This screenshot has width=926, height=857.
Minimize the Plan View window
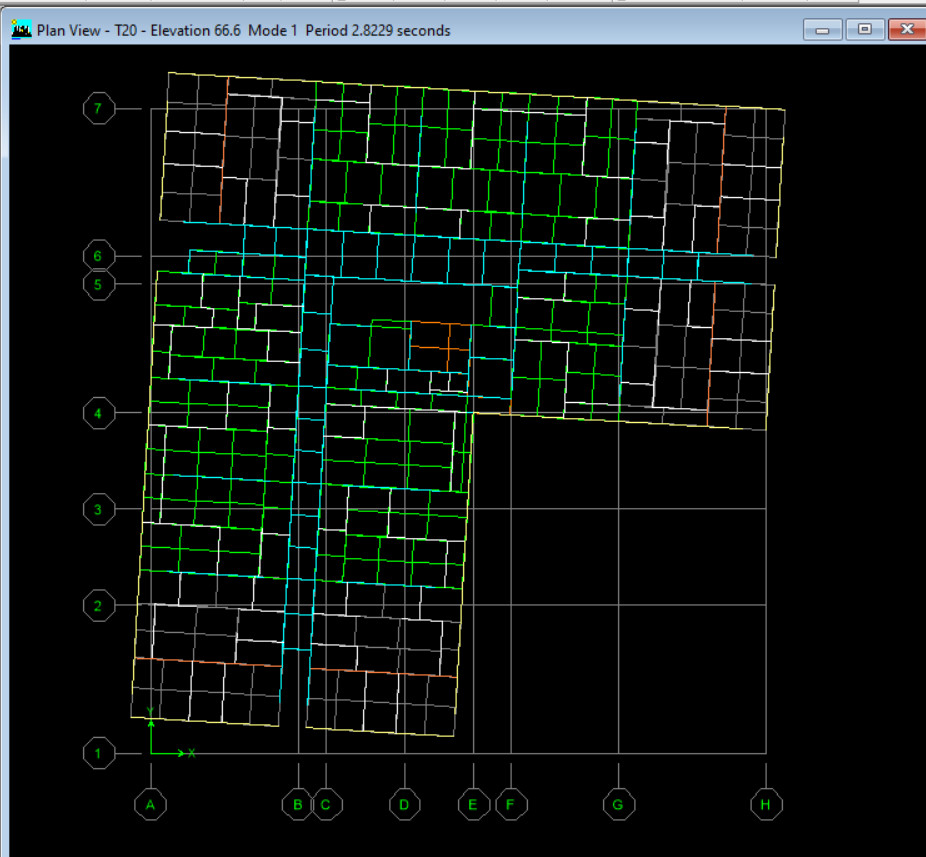[x=823, y=30]
